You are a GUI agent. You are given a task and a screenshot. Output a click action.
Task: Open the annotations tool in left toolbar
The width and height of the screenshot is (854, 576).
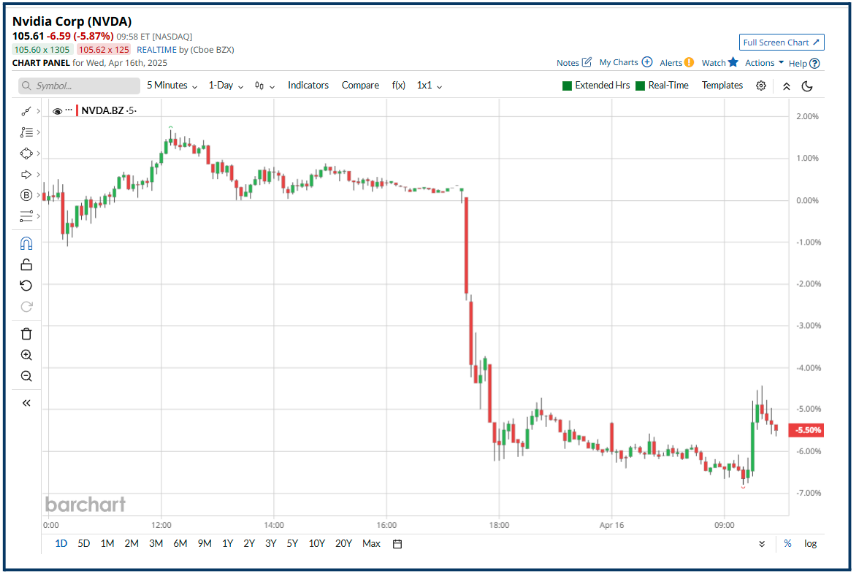point(26,131)
